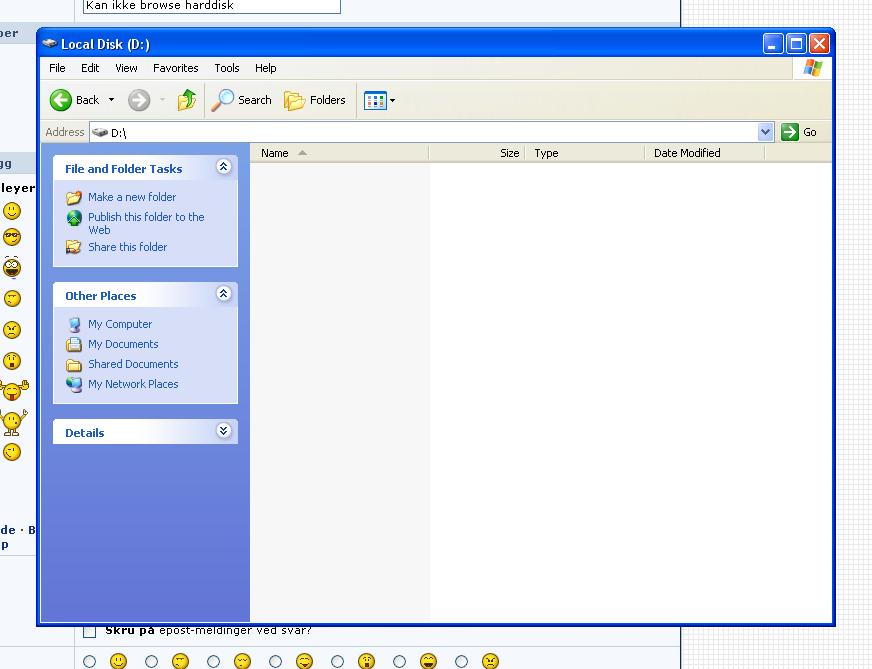Open the 'My Network Places' link
The image size is (872, 669).
coord(133,384)
